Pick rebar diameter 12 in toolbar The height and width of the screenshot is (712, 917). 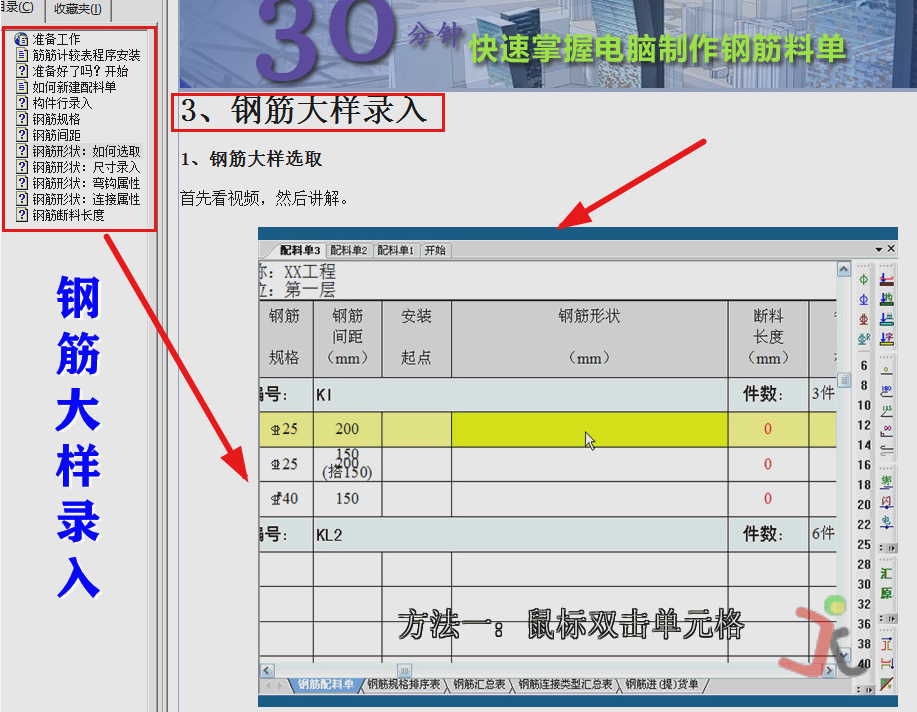[x=864, y=425]
